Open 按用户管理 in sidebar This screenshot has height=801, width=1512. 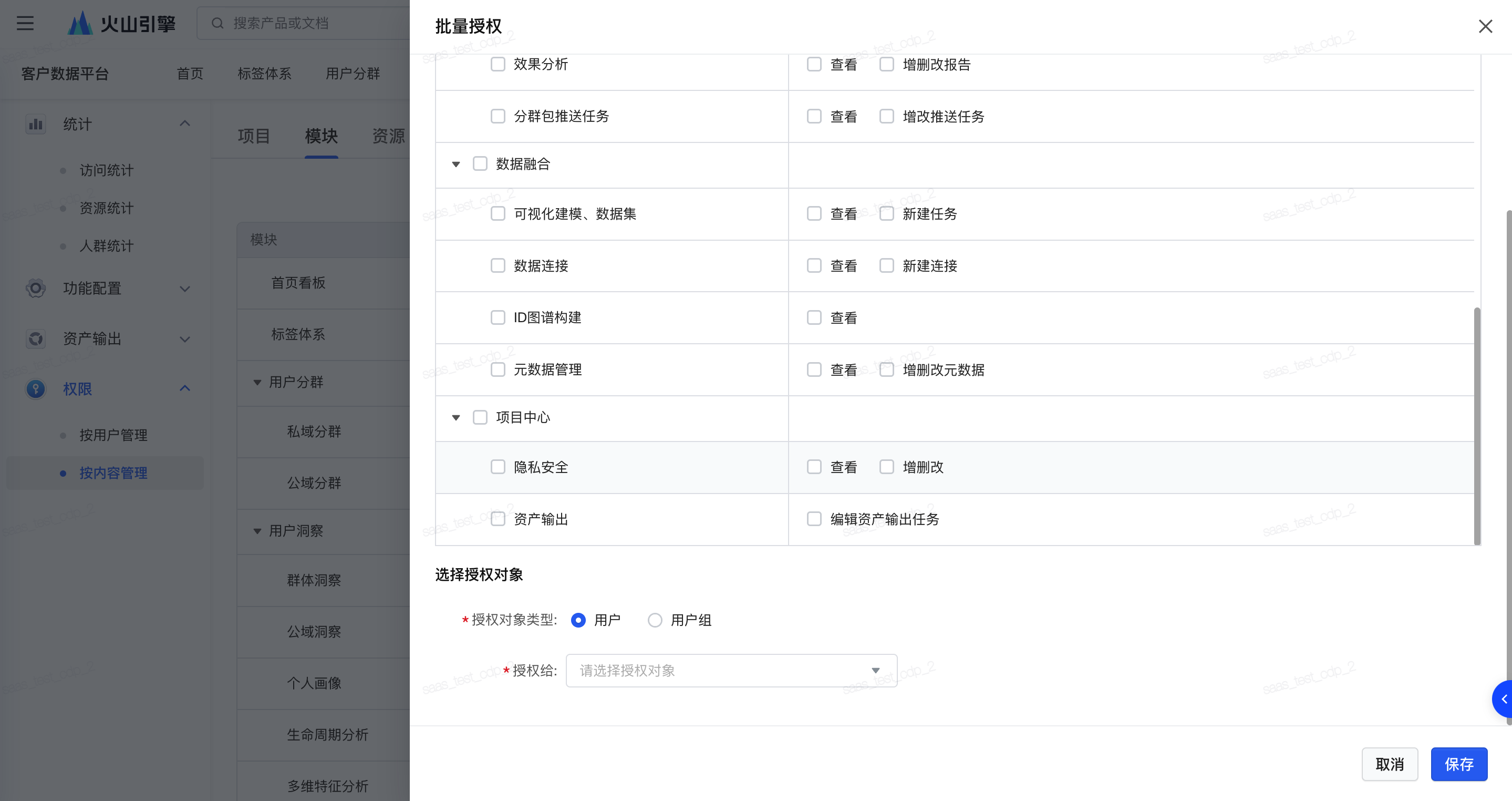pos(113,435)
